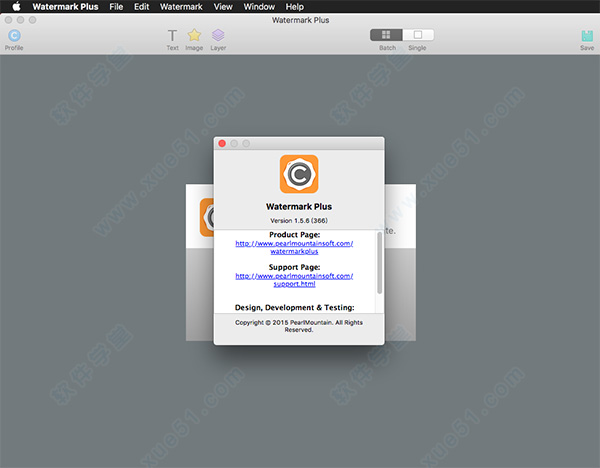The width and height of the screenshot is (600, 468).
Task: Open the Watermark Plus application menu
Action: coord(65,7)
